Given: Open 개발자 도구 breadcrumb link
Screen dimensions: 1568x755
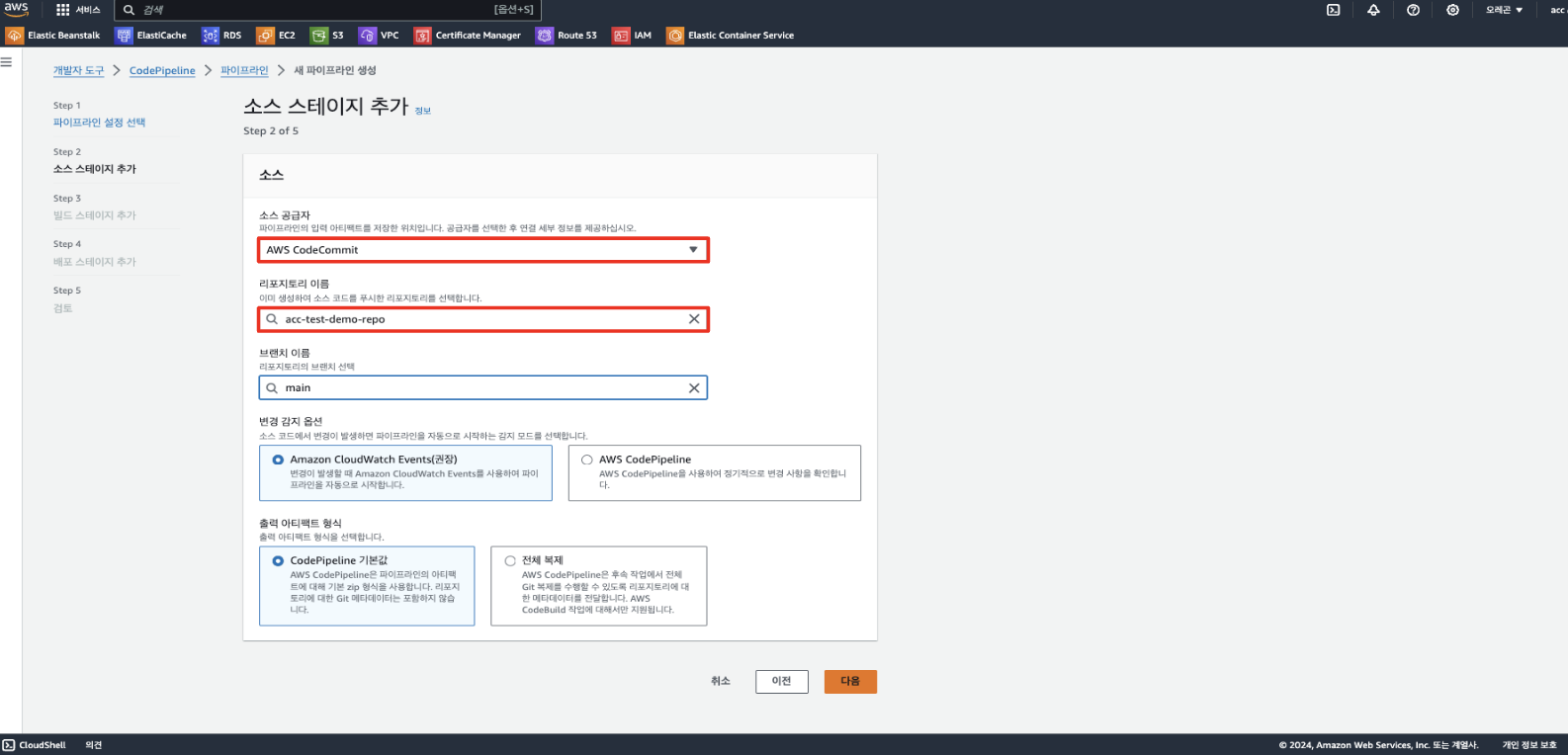Looking at the screenshot, I should tap(78, 71).
